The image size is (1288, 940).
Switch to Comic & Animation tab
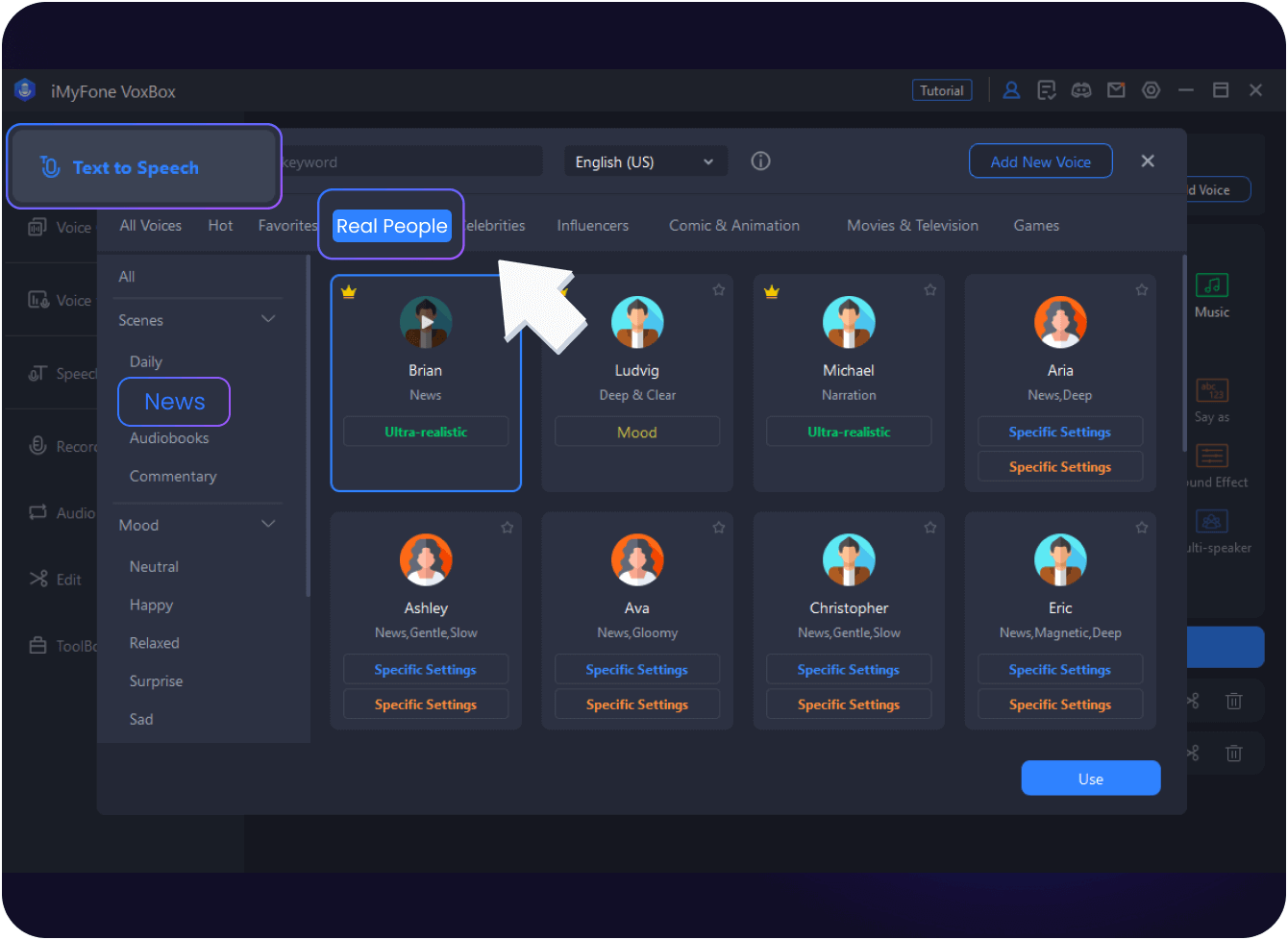click(734, 225)
